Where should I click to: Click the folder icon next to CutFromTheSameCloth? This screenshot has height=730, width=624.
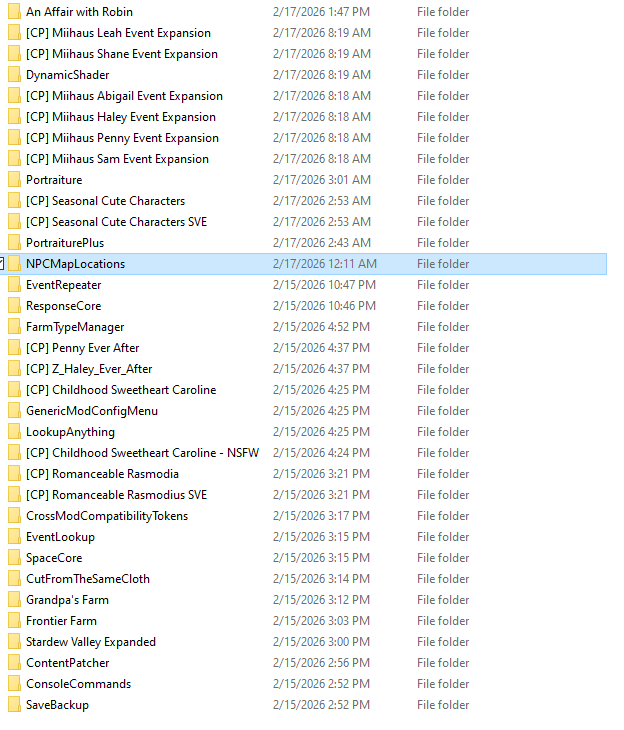tap(14, 579)
